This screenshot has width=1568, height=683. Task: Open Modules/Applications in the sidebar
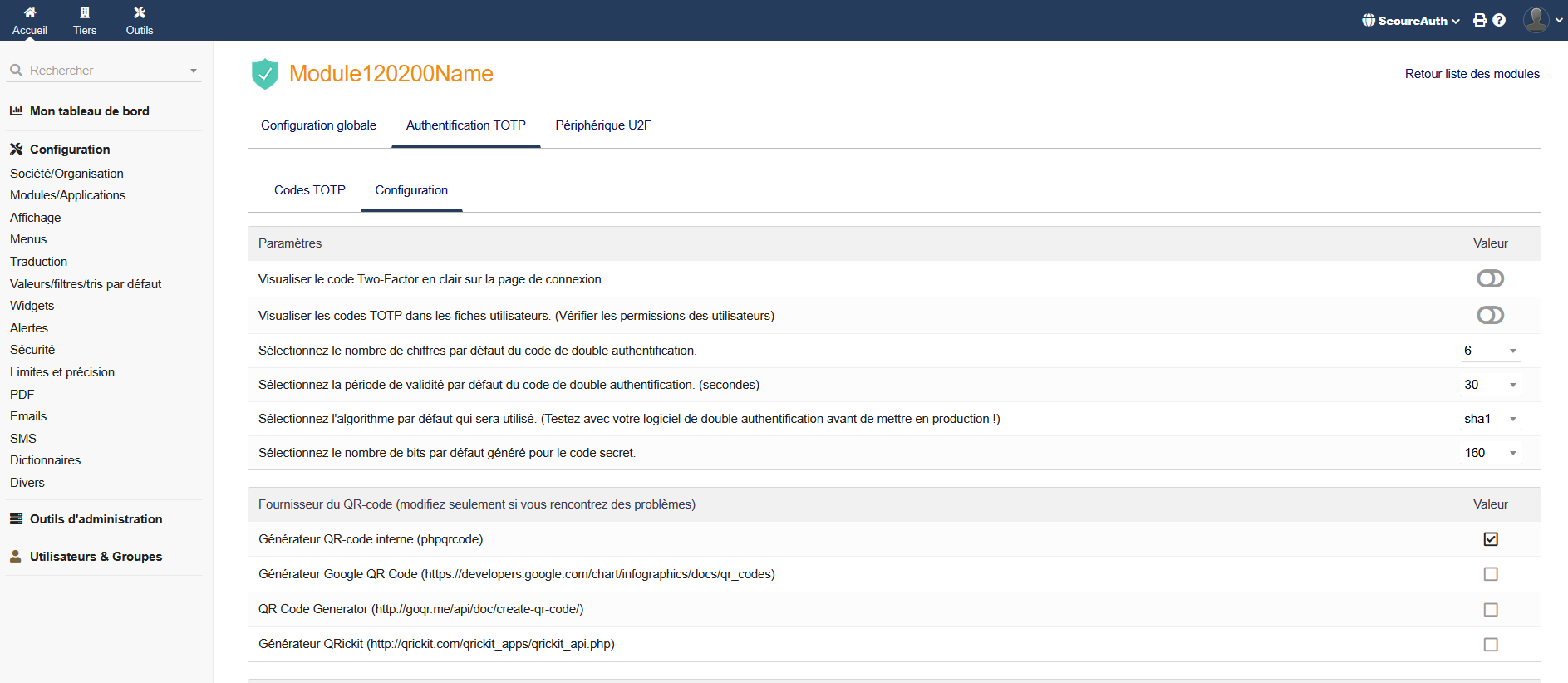click(x=67, y=195)
